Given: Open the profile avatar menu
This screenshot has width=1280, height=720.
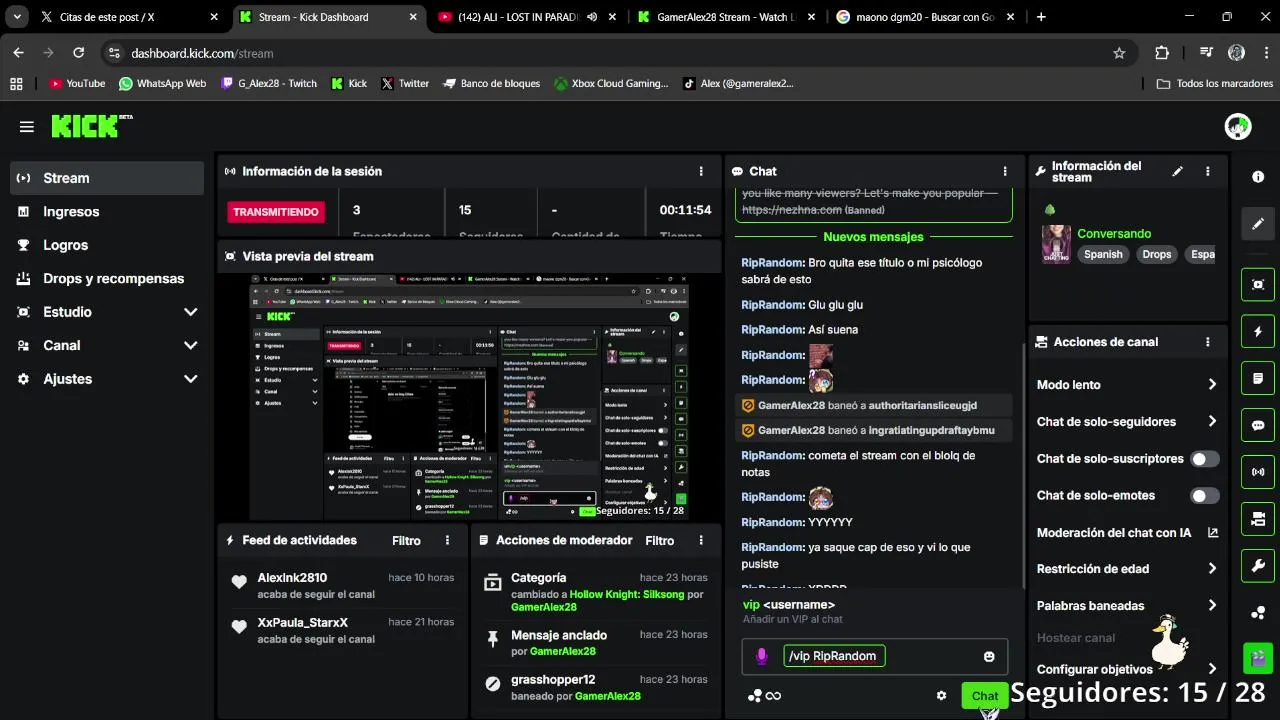Looking at the screenshot, I should (x=1238, y=126).
